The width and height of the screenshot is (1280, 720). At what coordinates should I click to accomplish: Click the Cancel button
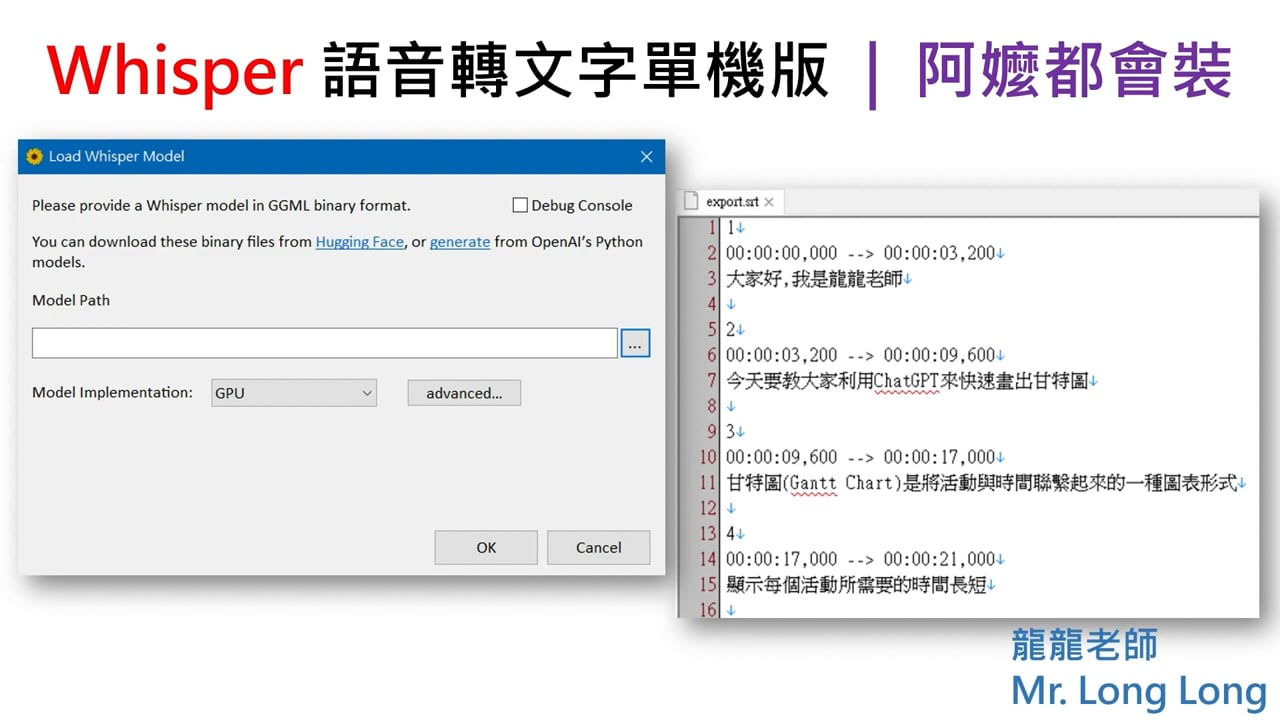tap(599, 547)
